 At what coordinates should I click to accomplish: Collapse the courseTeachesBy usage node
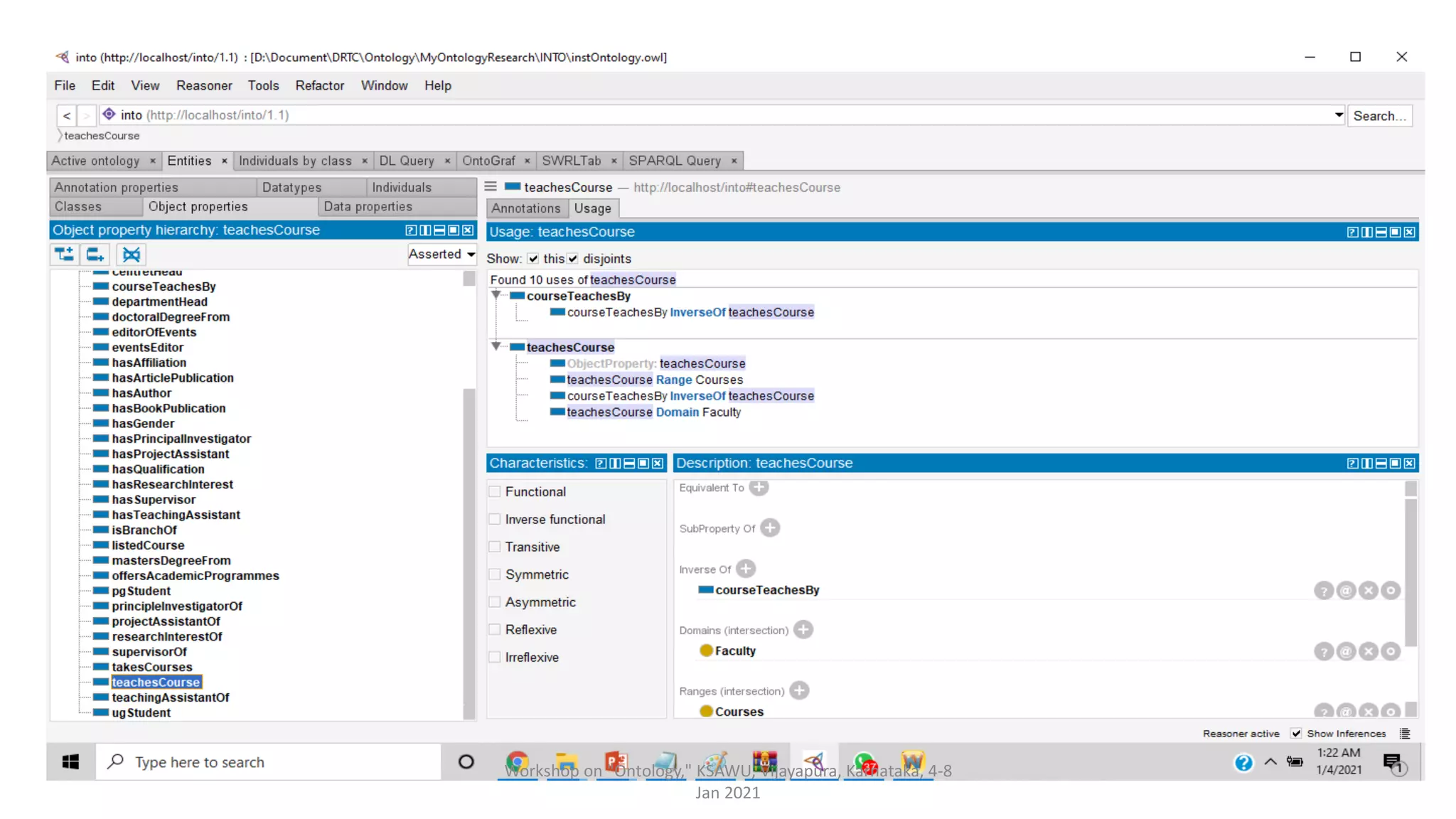point(496,296)
